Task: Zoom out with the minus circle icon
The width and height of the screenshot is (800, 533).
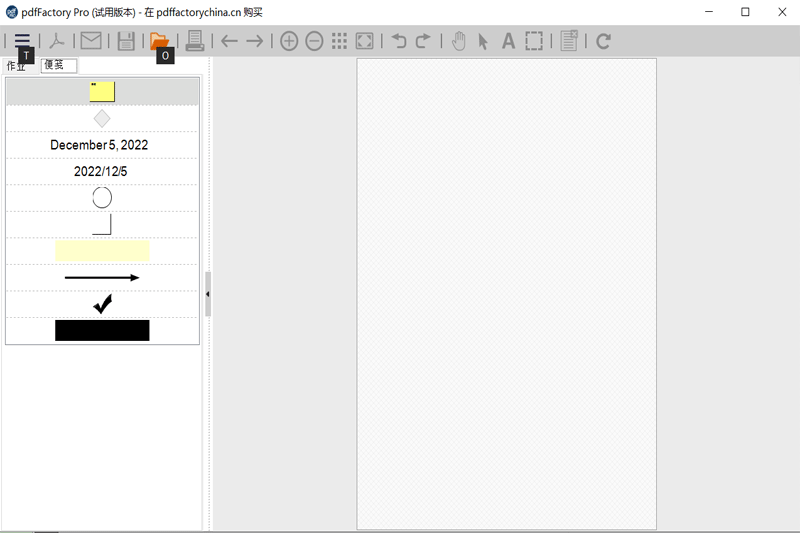Action: pos(314,41)
